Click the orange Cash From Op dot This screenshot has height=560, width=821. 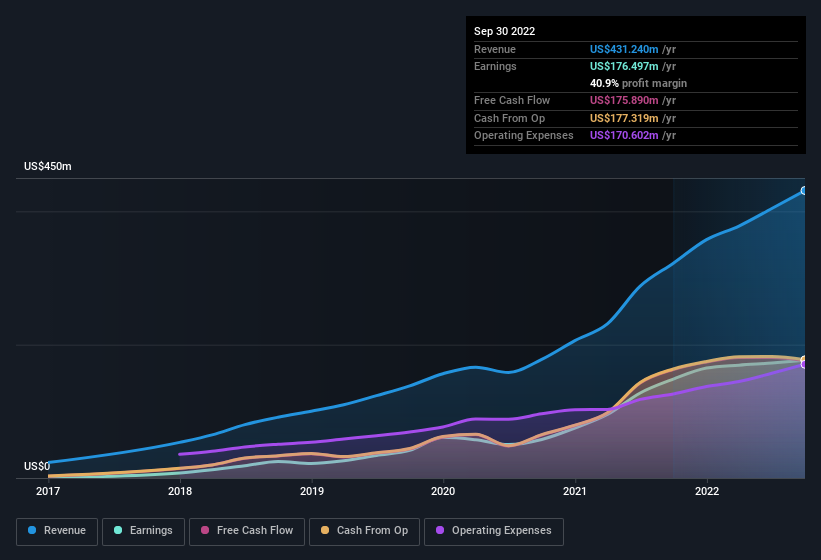[x=325, y=530]
